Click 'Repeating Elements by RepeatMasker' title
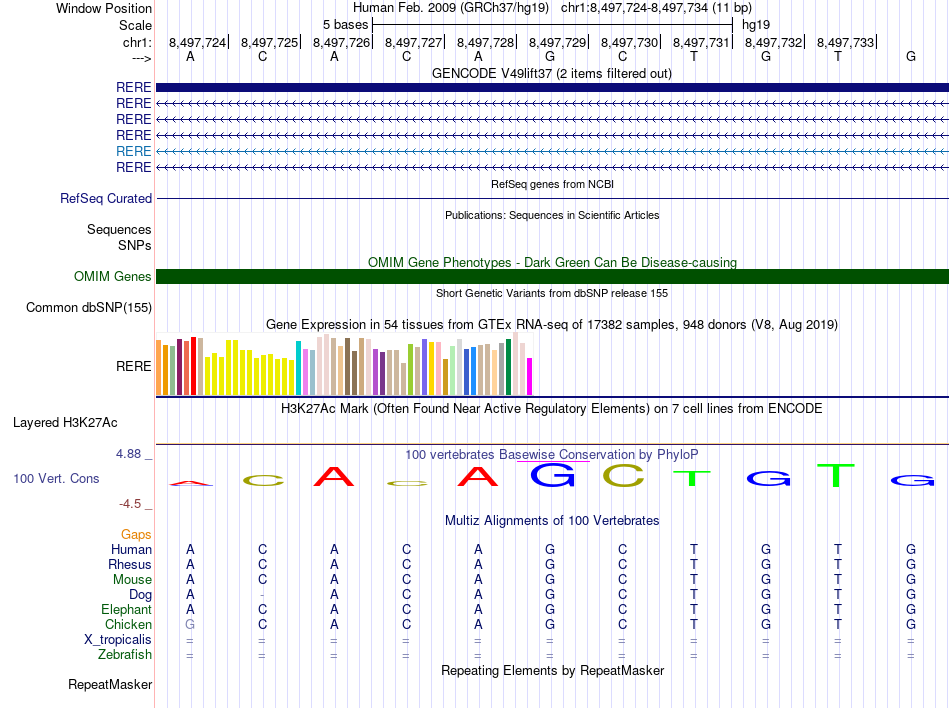Image resolution: width=950 pixels, height=708 pixels. coord(552,670)
